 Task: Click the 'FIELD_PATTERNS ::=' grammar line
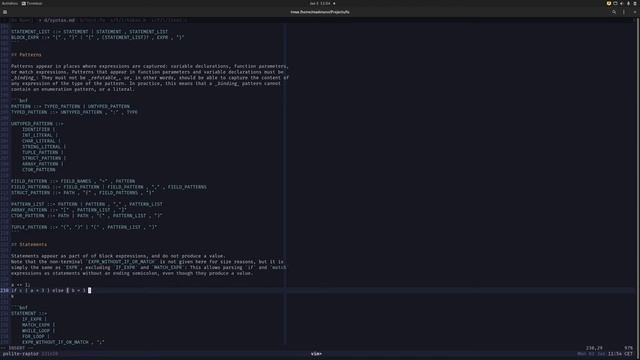(109, 187)
